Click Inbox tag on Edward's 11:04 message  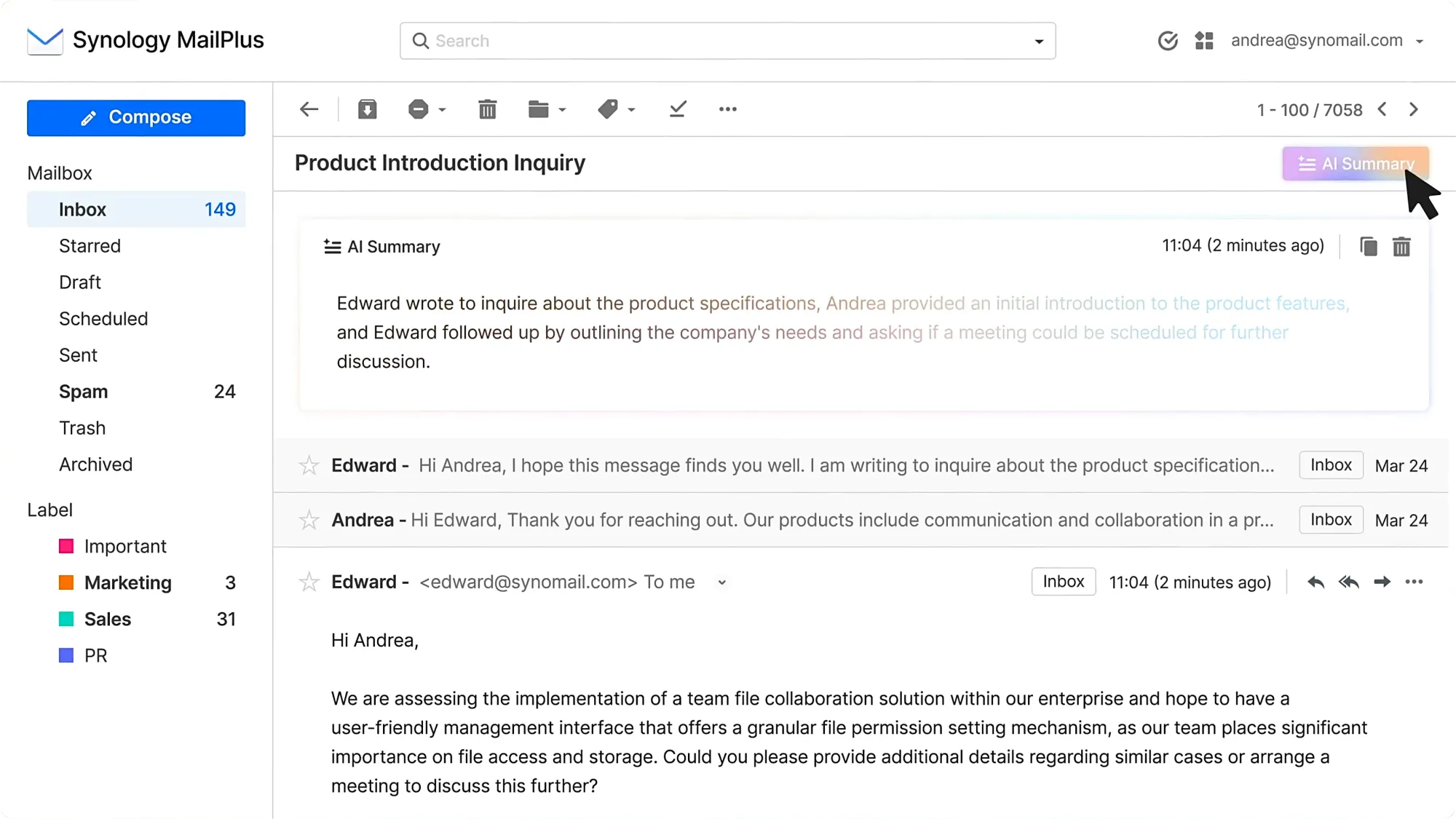coord(1063,582)
